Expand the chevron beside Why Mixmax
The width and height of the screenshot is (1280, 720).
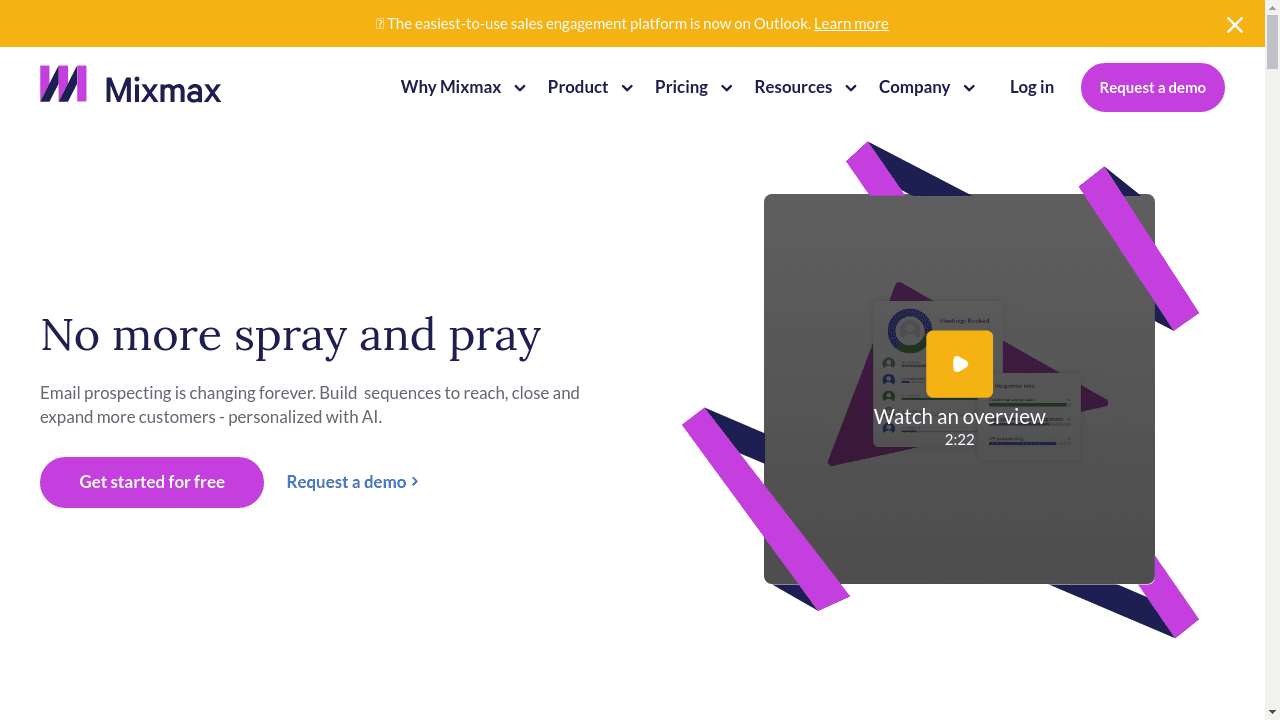pyautogui.click(x=520, y=88)
